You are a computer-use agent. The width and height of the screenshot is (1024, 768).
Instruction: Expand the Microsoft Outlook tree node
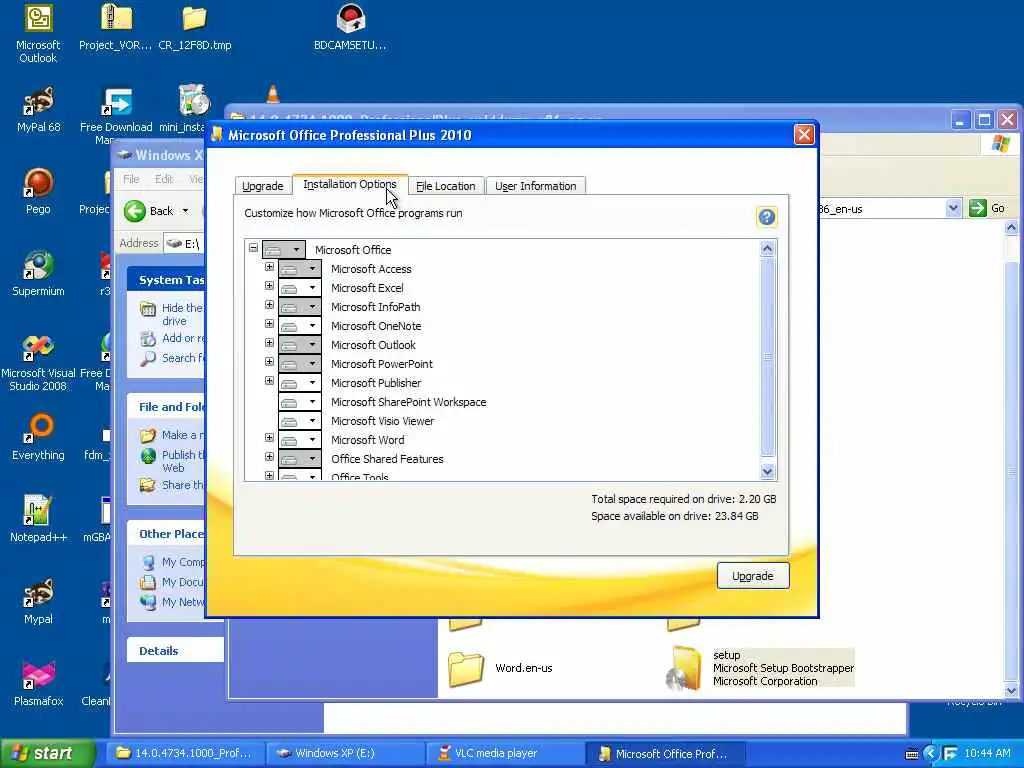269,343
